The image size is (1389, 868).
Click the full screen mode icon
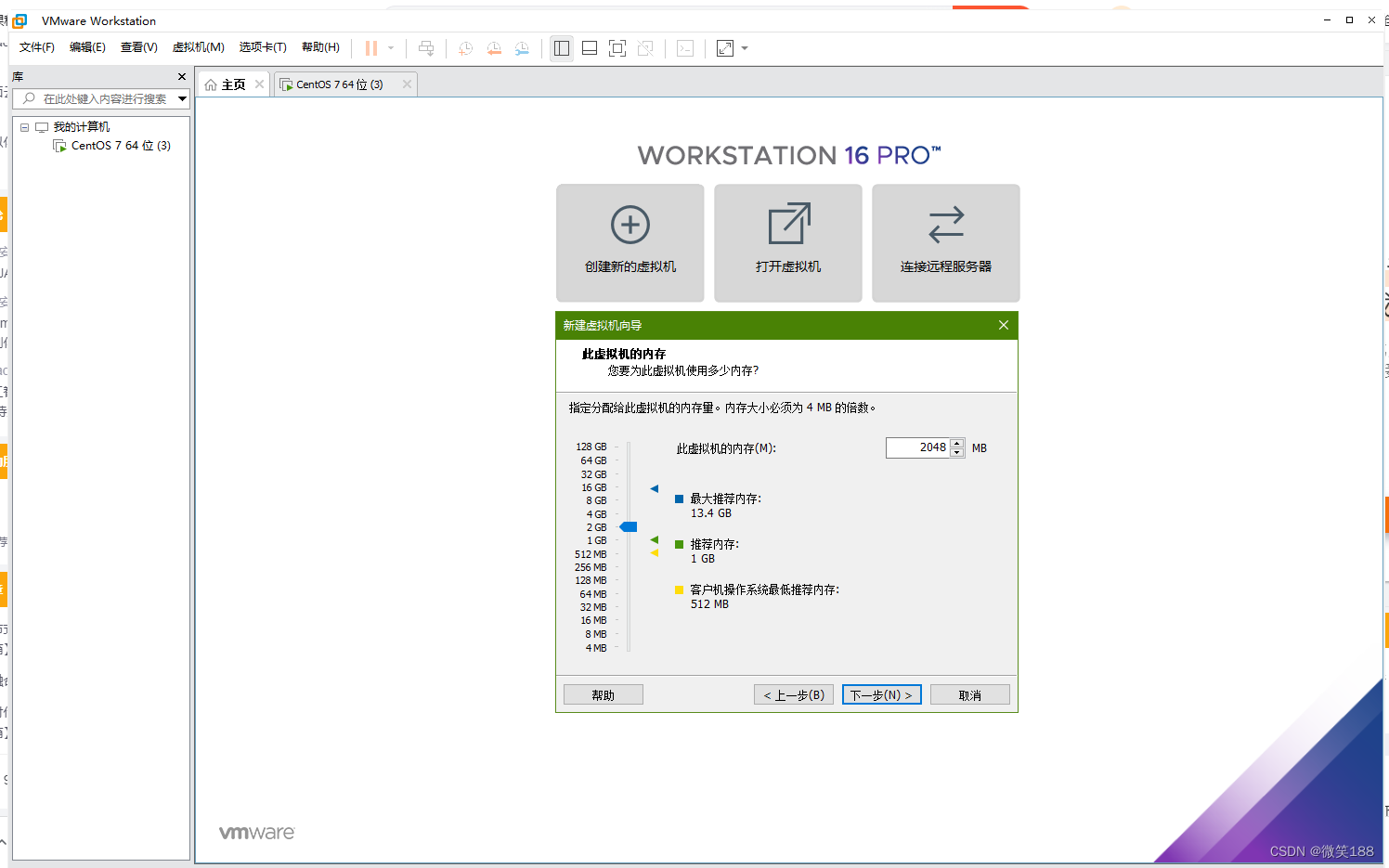pos(617,48)
